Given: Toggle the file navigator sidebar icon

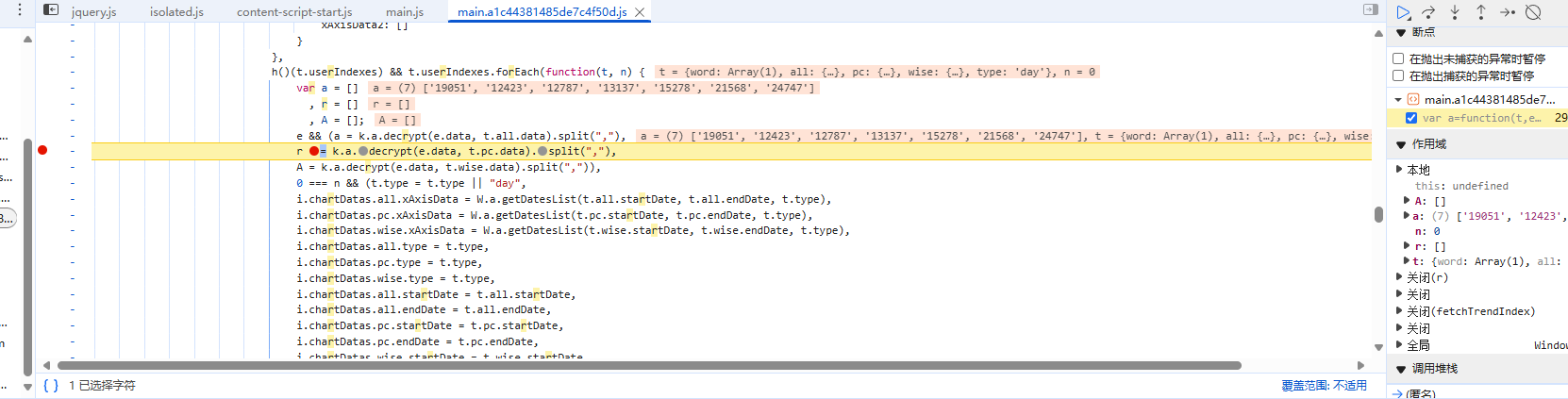Looking at the screenshot, I should tap(51, 10).
